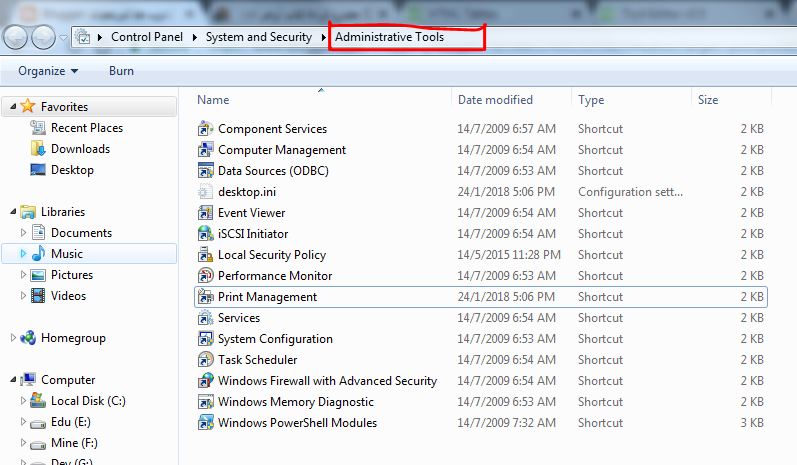Select Mine (F:) drive in navigation pane
Image resolution: width=797 pixels, height=465 pixels.
[x=74, y=443]
